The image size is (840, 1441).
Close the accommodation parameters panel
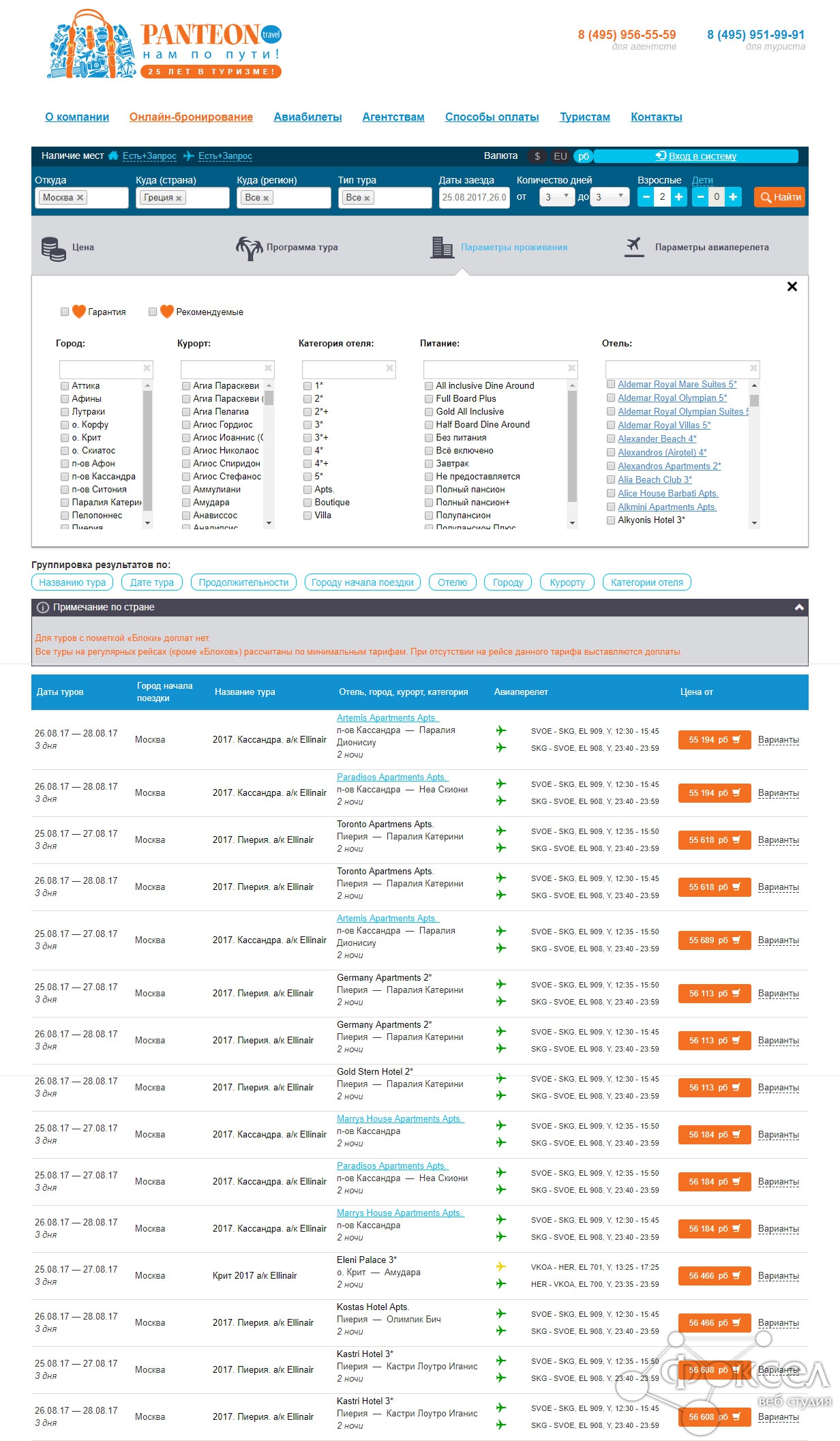(x=792, y=286)
